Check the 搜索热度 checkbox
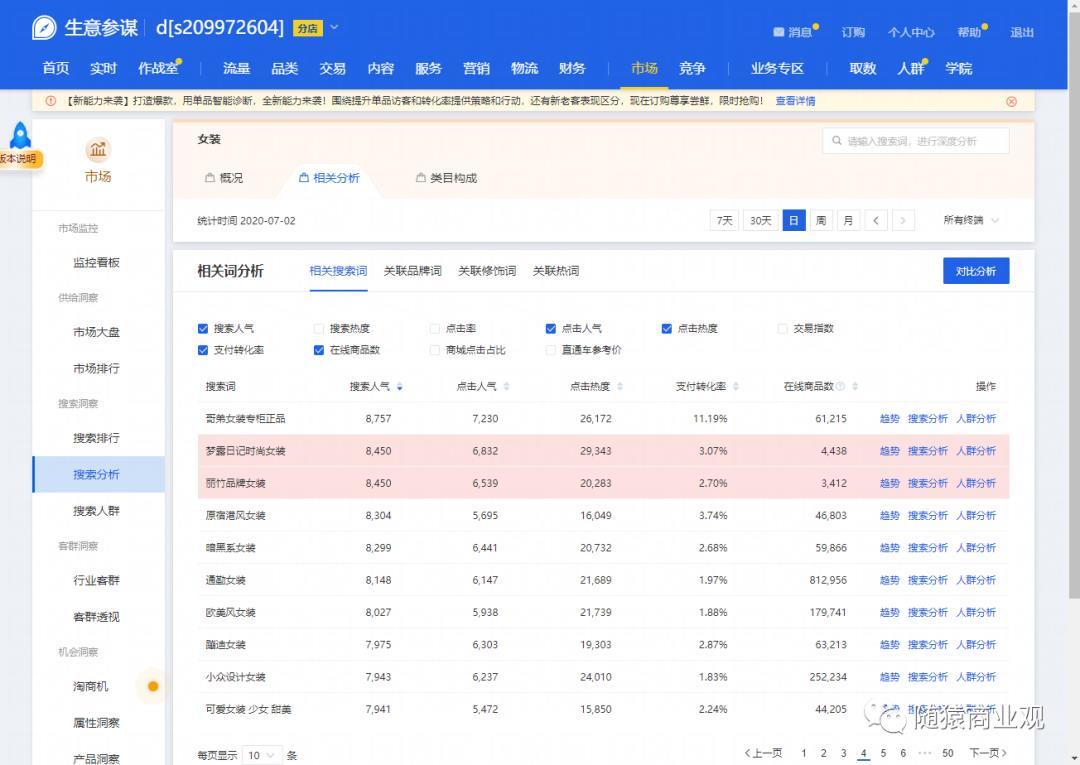Screen dimensions: 1080x765 [318, 328]
